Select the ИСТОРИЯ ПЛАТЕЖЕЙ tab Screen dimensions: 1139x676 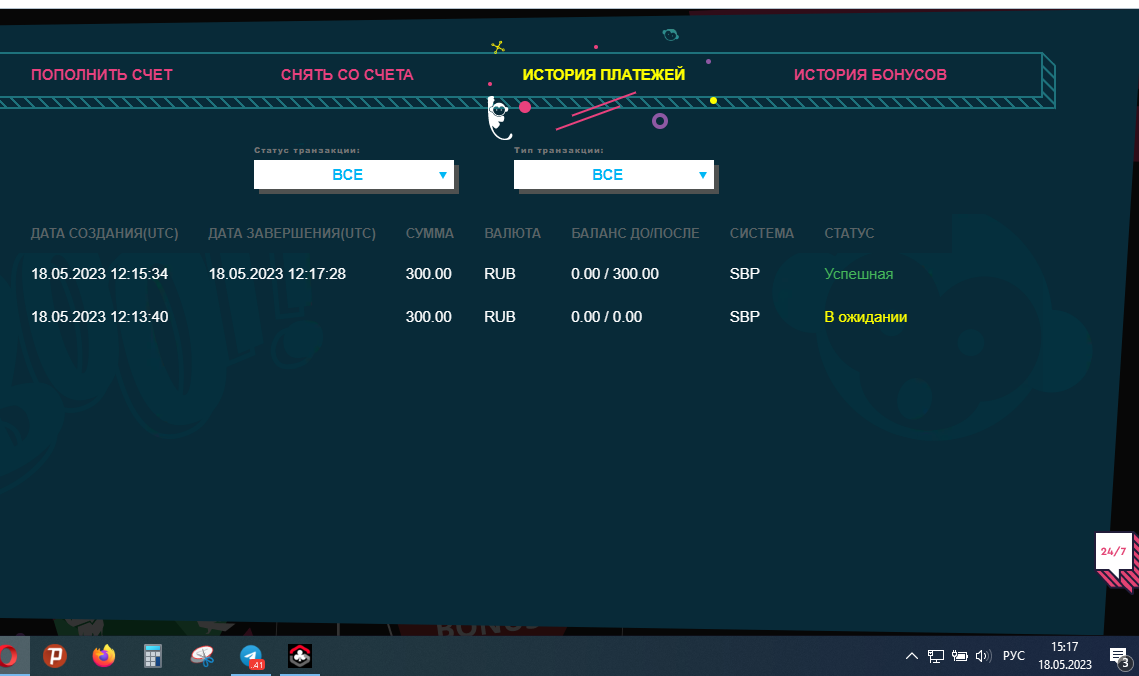point(604,75)
